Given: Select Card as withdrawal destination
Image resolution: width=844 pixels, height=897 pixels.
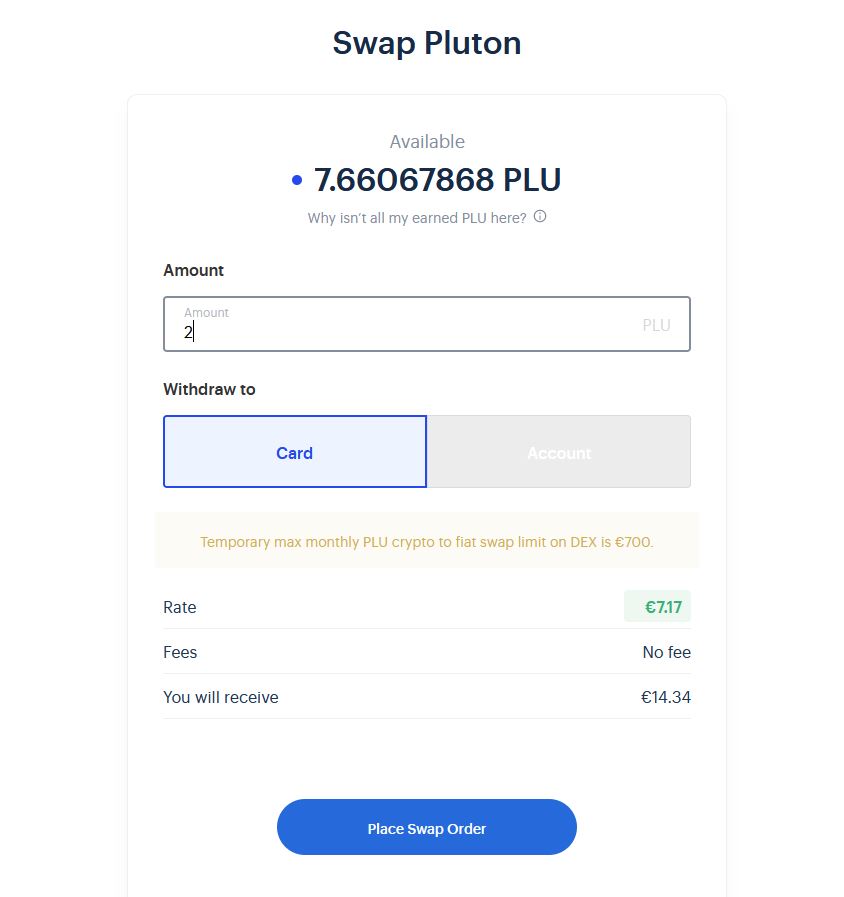Looking at the screenshot, I should (295, 452).
